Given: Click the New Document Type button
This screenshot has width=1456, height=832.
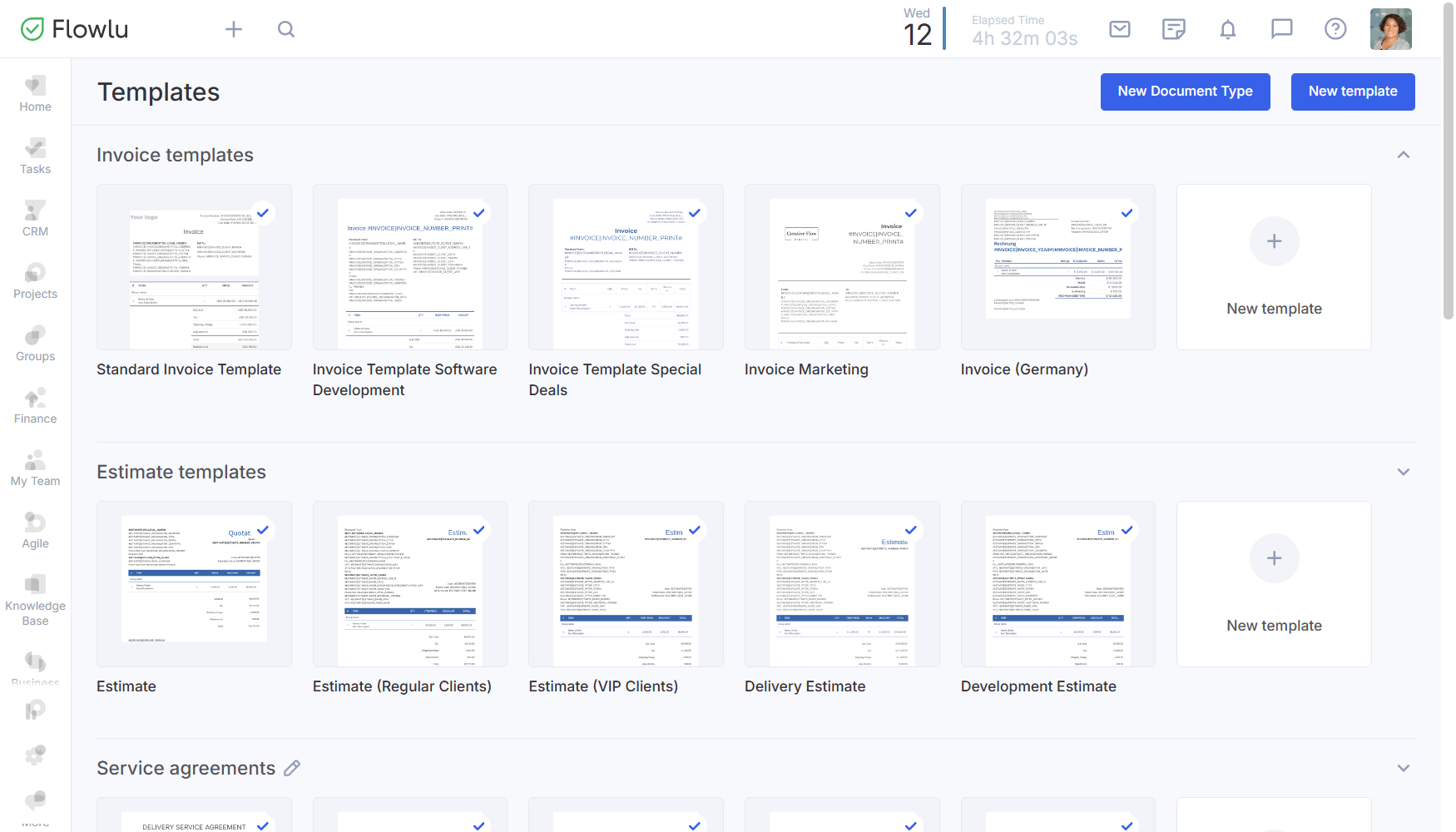Looking at the screenshot, I should pyautogui.click(x=1185, y=92).
